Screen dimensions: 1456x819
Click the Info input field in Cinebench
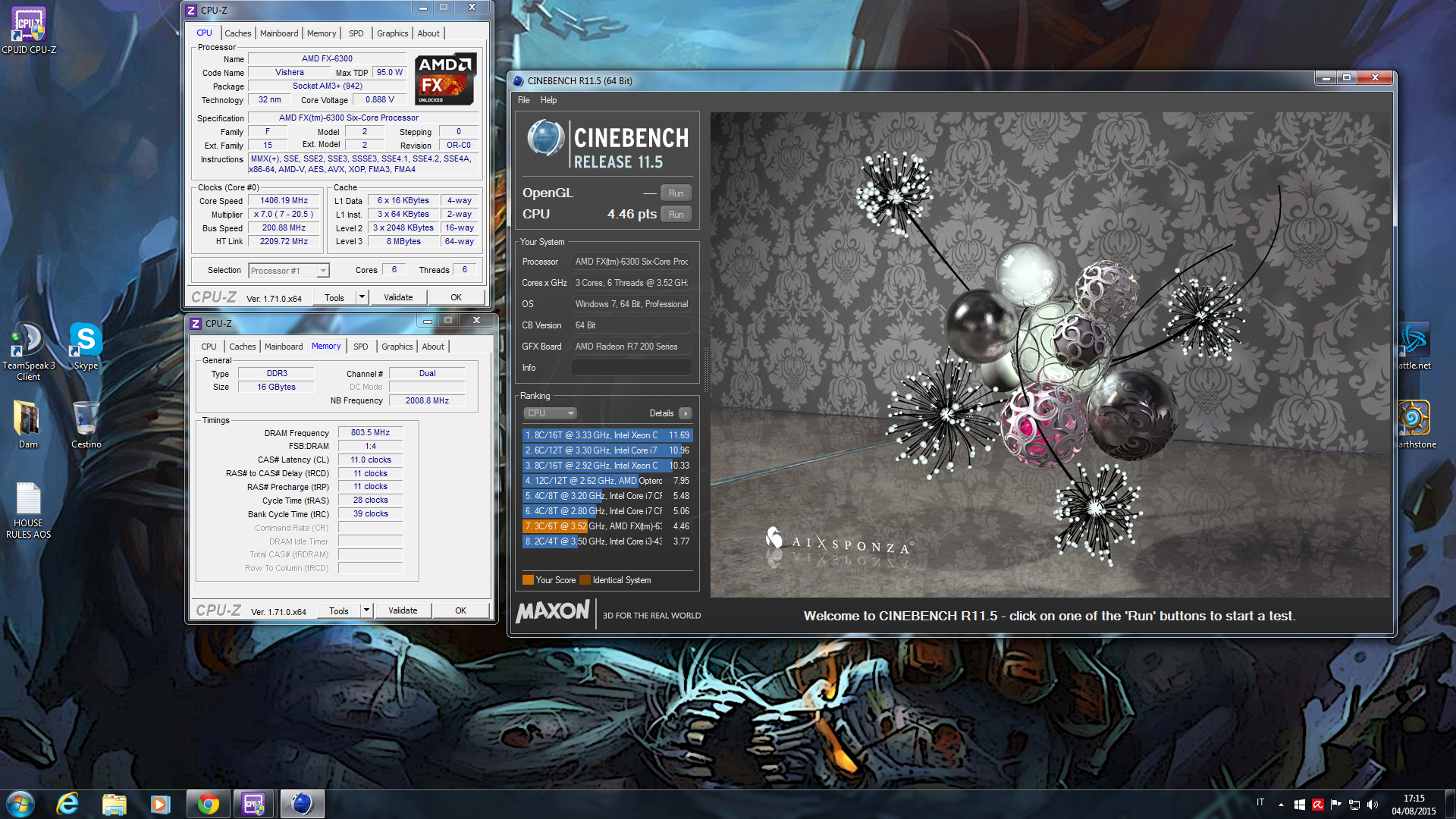(x=631, y=368)
